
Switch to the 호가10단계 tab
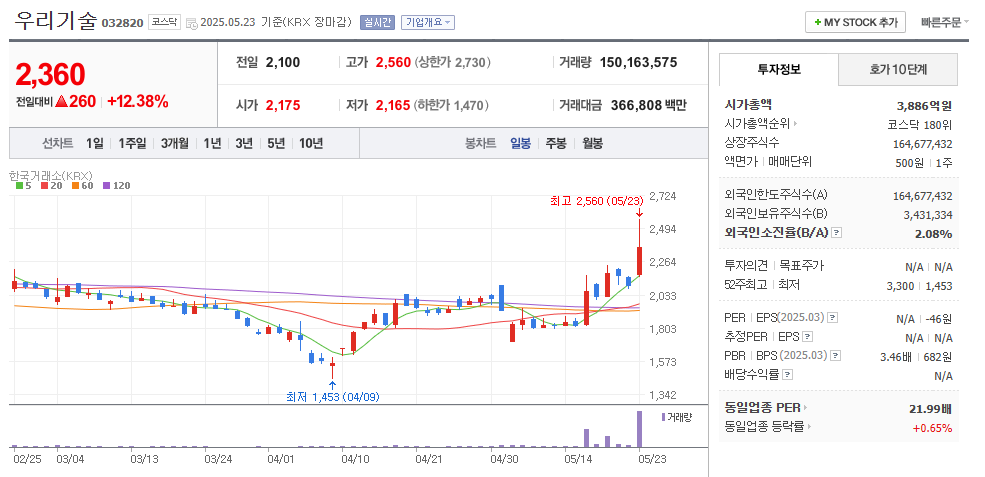click(898, 69)
